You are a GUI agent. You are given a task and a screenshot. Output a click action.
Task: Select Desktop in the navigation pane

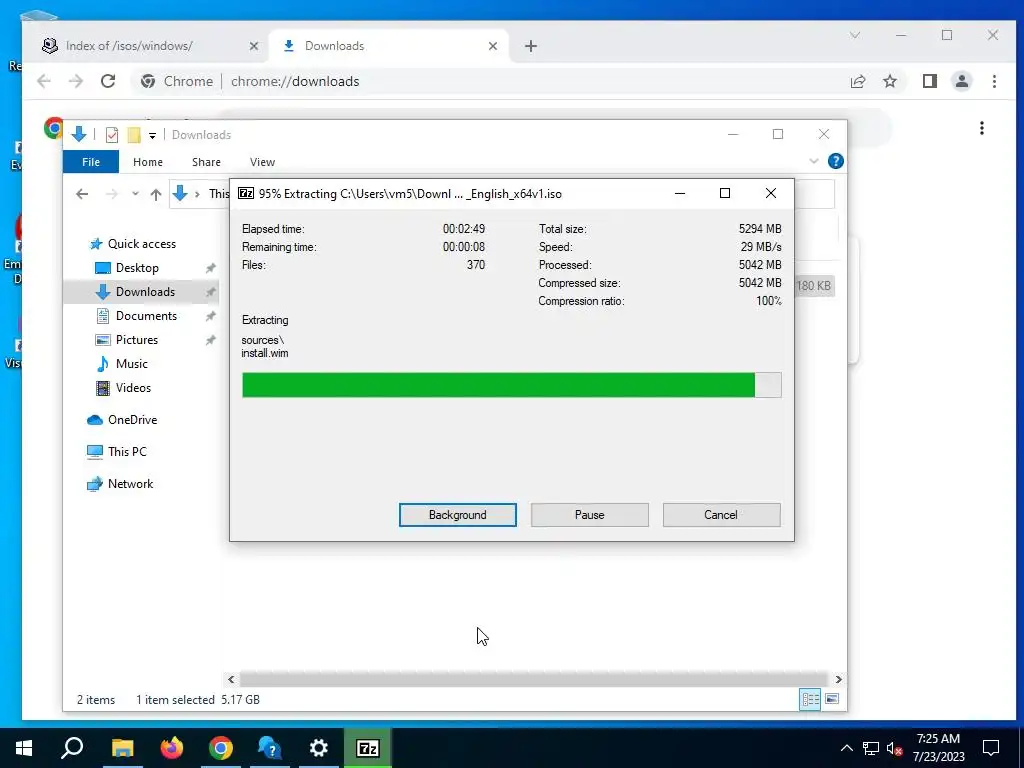tap(137, 268)
